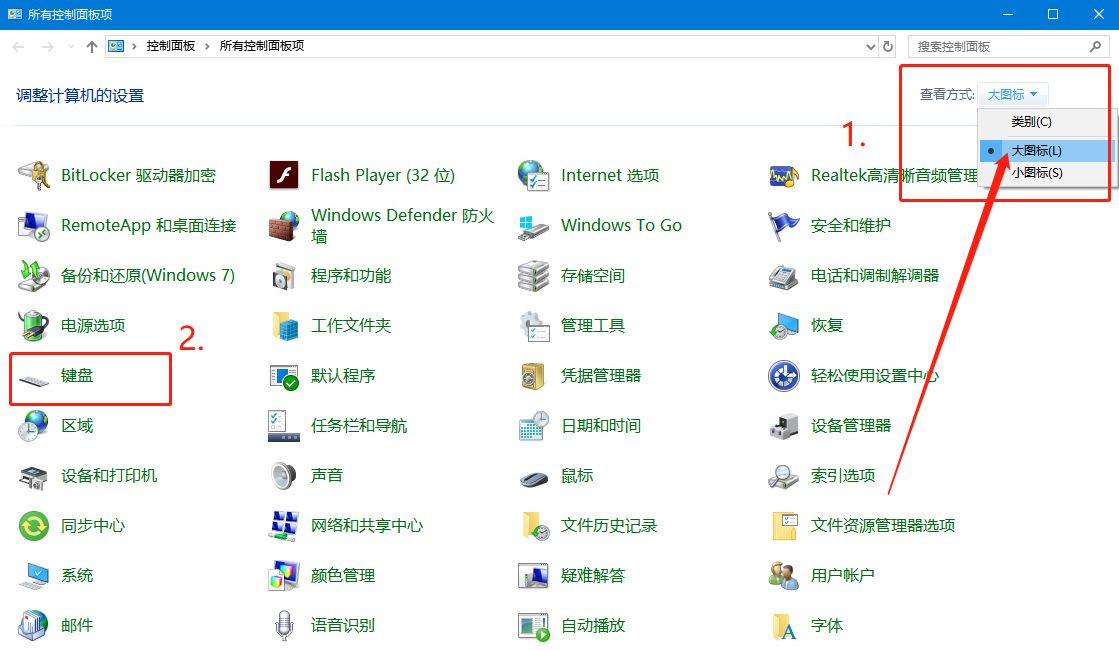Navigate to 控制面板 via breadcrumb
The image size is (1119, 650).
pos(170,46)
